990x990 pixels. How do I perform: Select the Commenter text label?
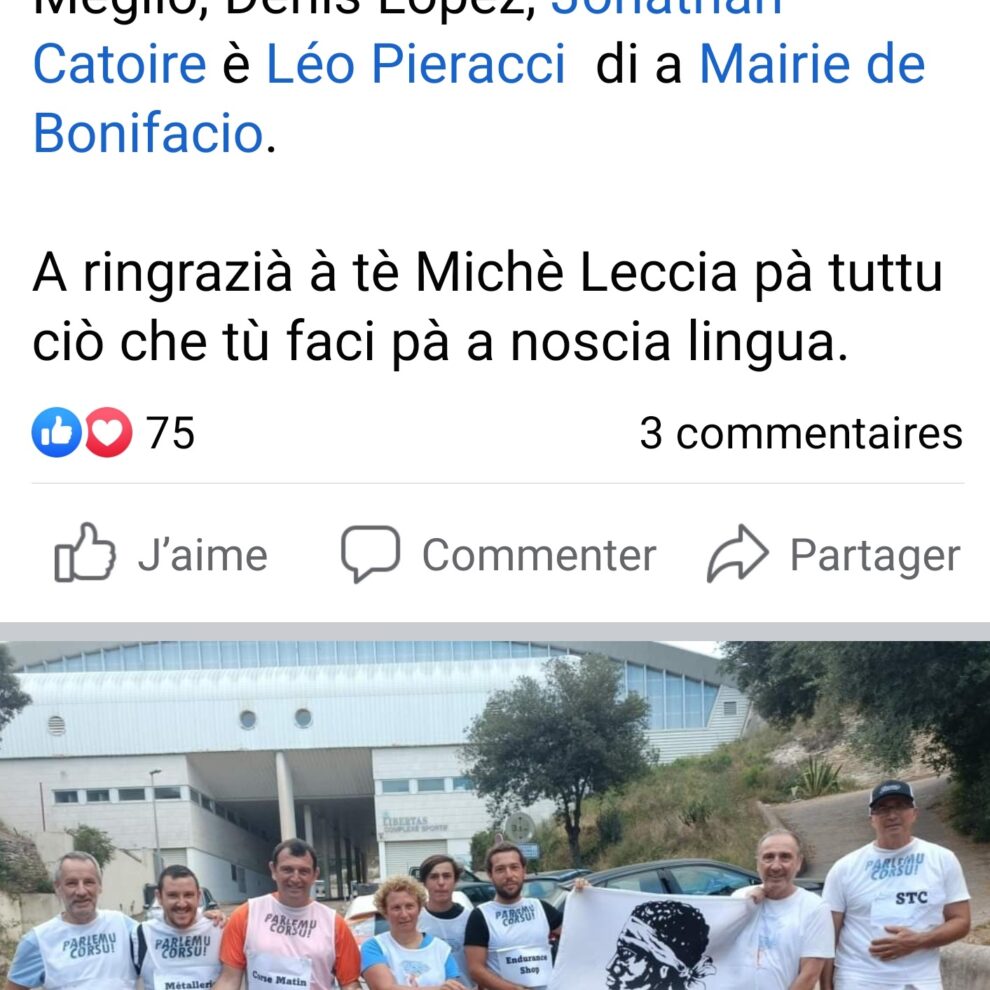point(539,556)
